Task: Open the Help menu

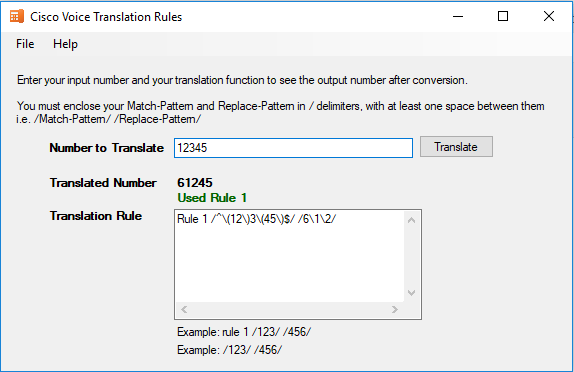Action: (x=65, y=44)
